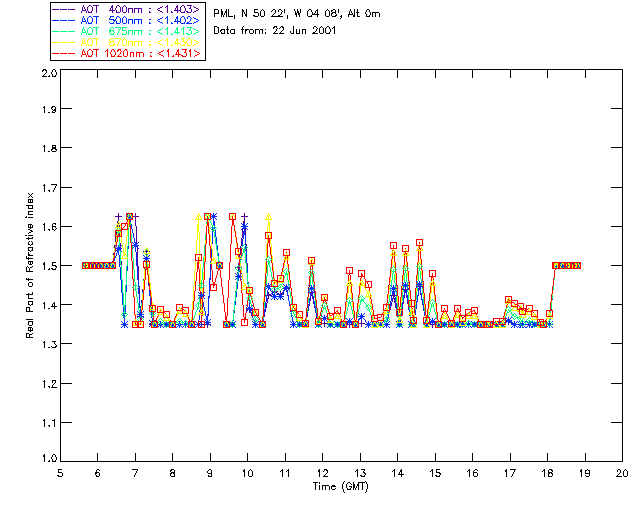The image size is (640, 512).
Task: Click the 1.5 tick on the y-axis
Action: (x=48, y=266)
